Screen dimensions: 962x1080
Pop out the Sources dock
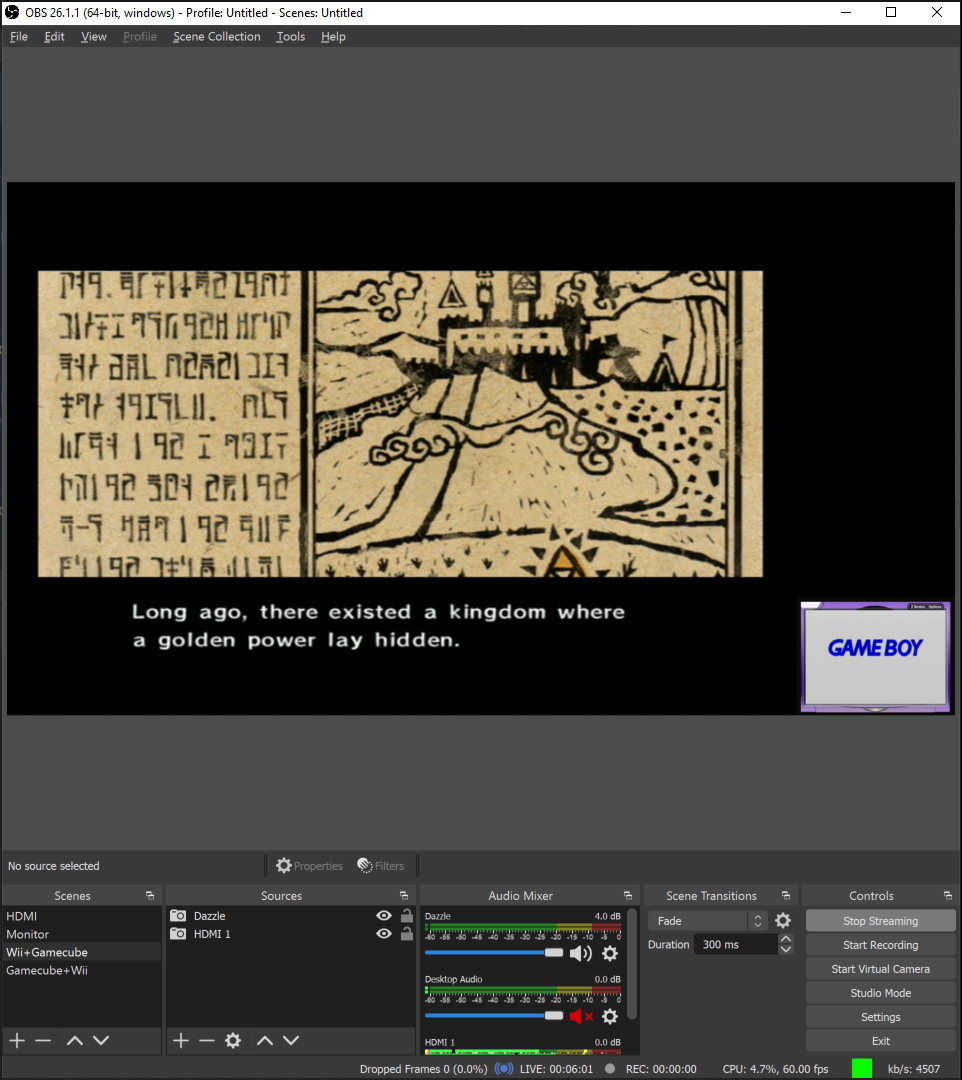[404, 895]
